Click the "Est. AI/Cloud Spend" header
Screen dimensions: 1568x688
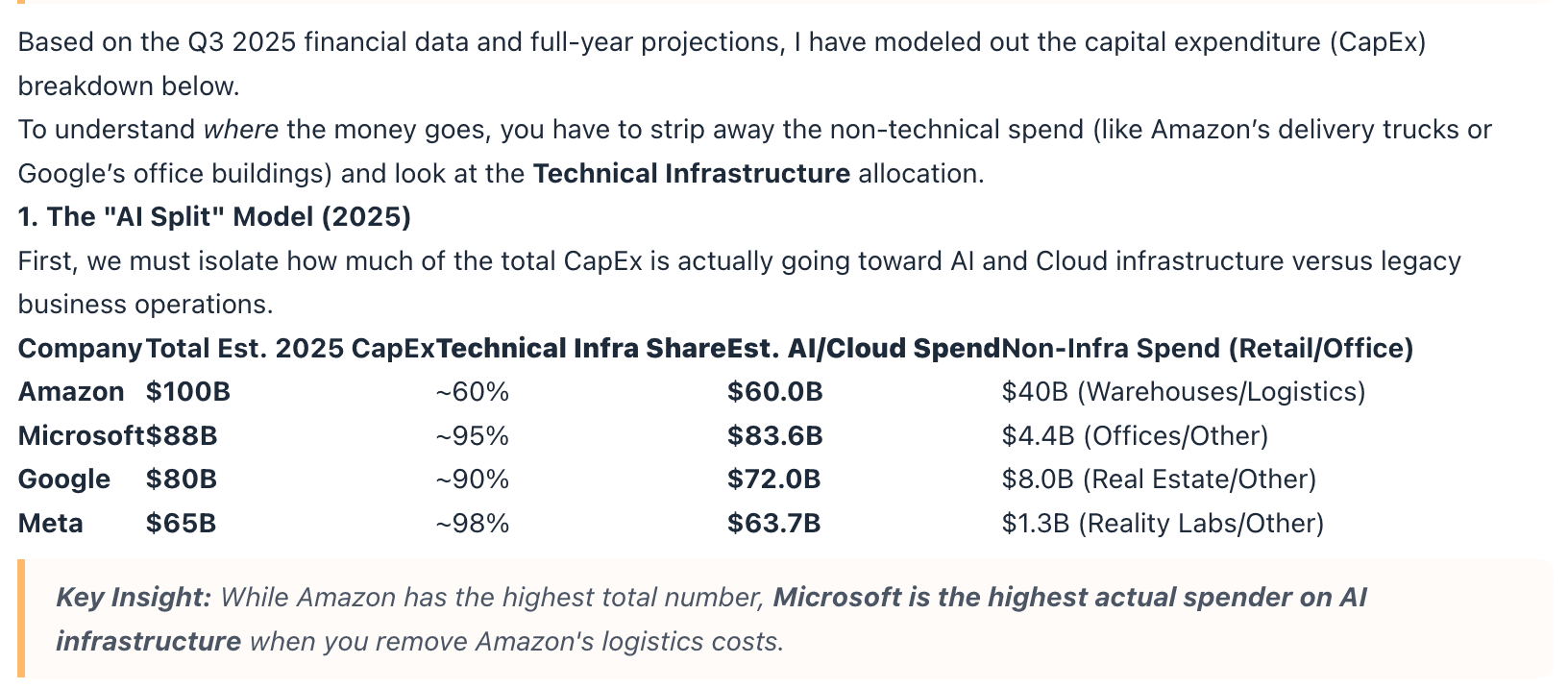(863, 348)
